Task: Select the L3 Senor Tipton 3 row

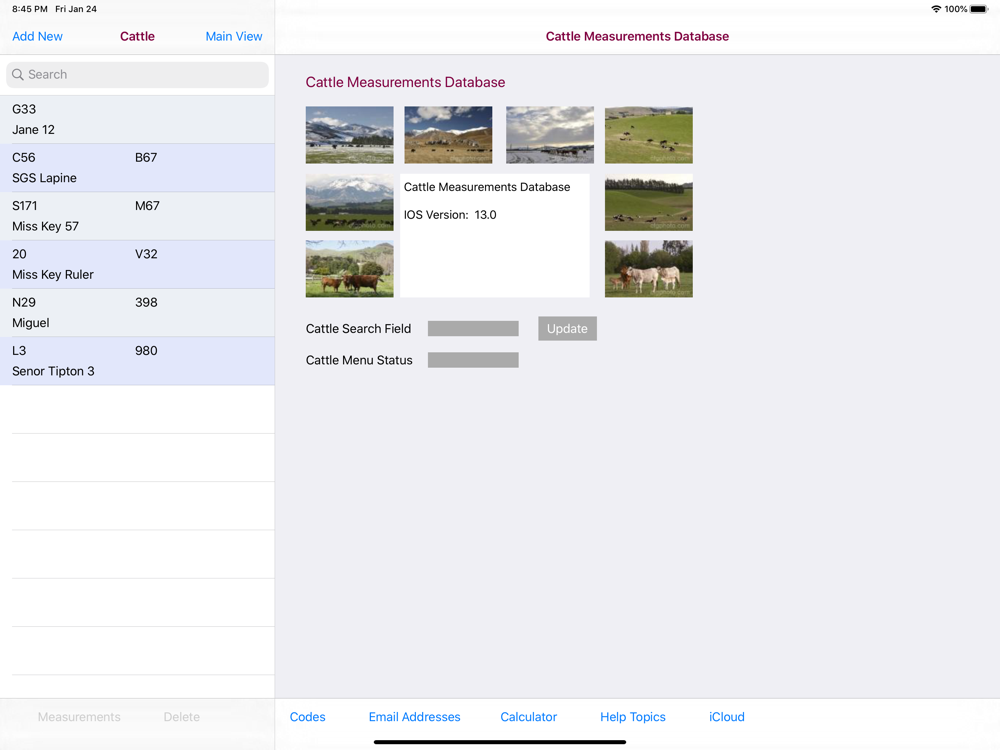Action: [137, 361]
